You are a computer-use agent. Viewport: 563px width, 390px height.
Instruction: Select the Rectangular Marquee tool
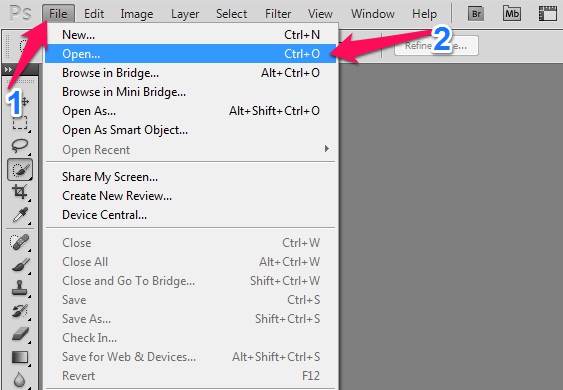click(x=20, y=123)
